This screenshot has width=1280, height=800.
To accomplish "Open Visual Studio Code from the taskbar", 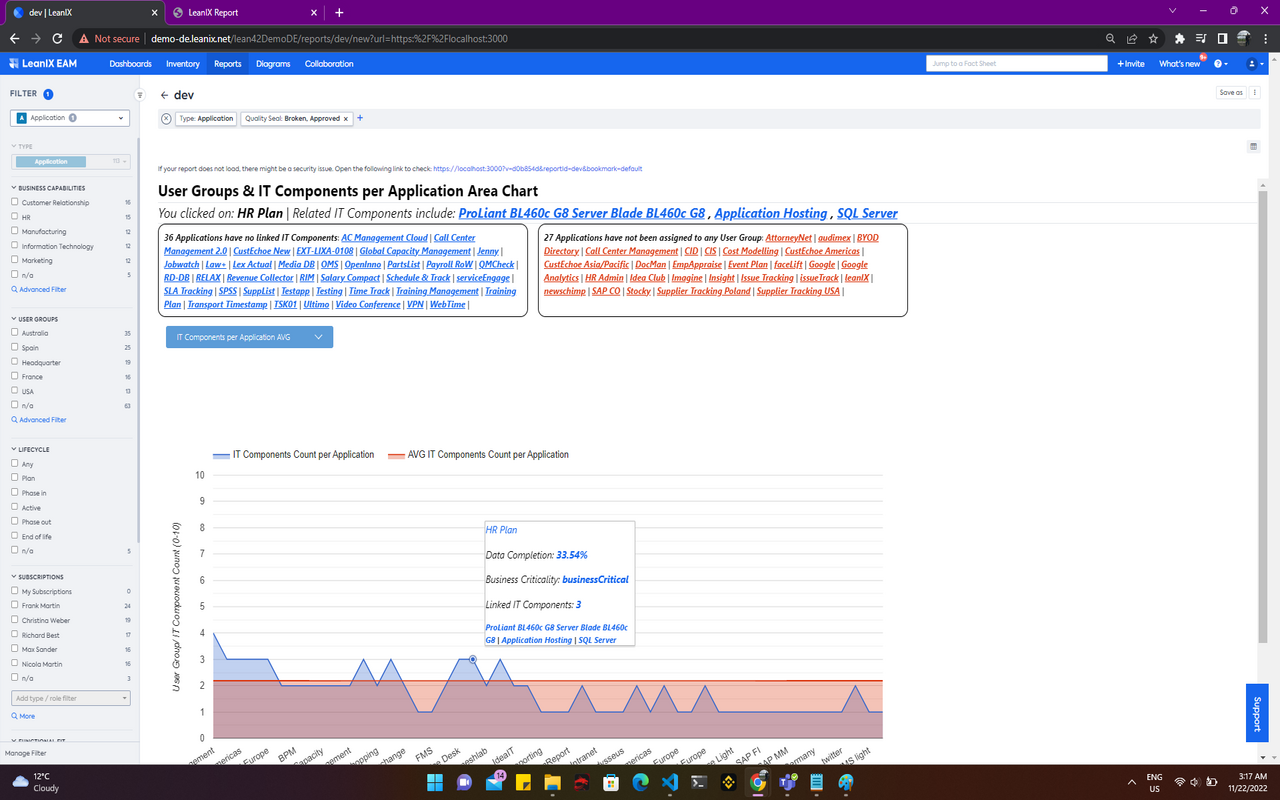I will pyautogui.click(x=669, y=782).
